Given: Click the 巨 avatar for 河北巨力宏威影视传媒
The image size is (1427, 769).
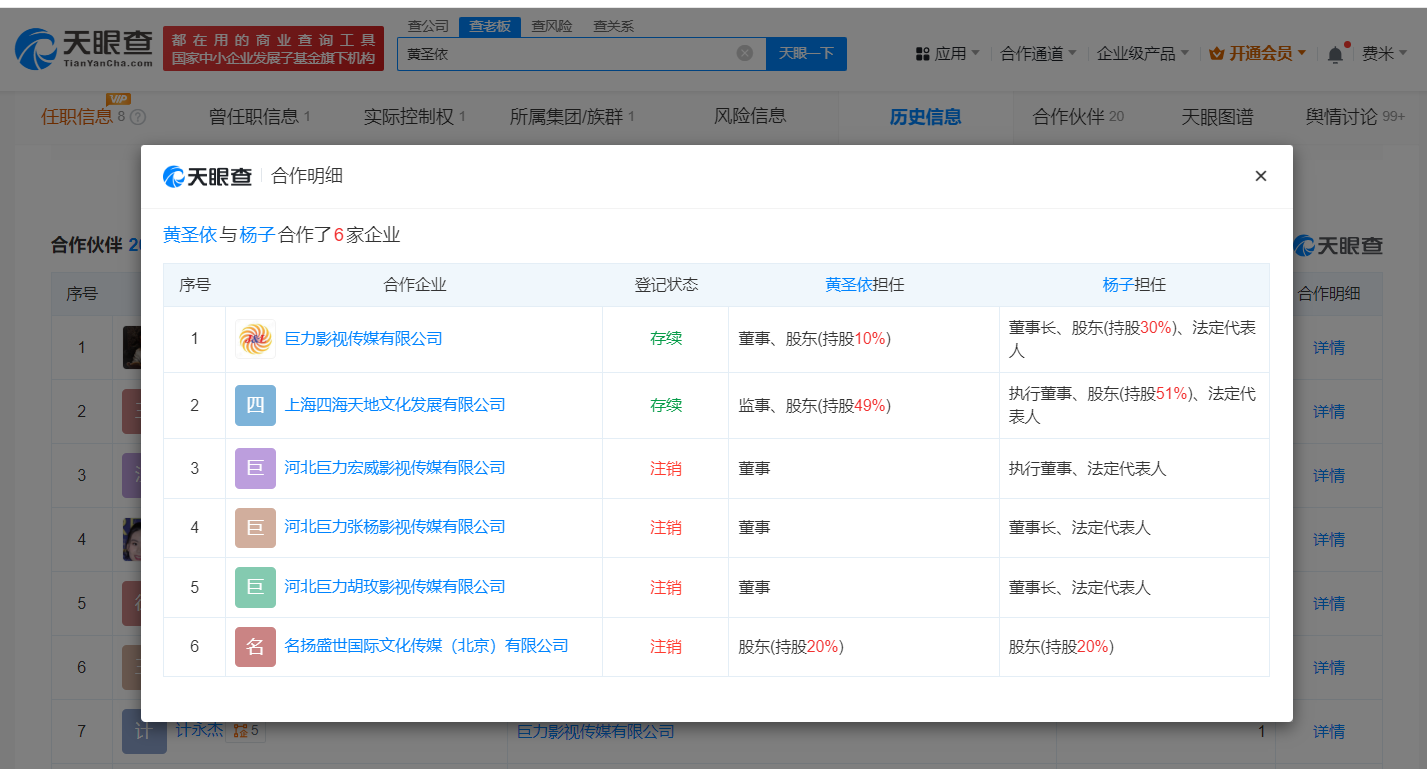Looking at the screenshot, I should [x=255, y=468].
